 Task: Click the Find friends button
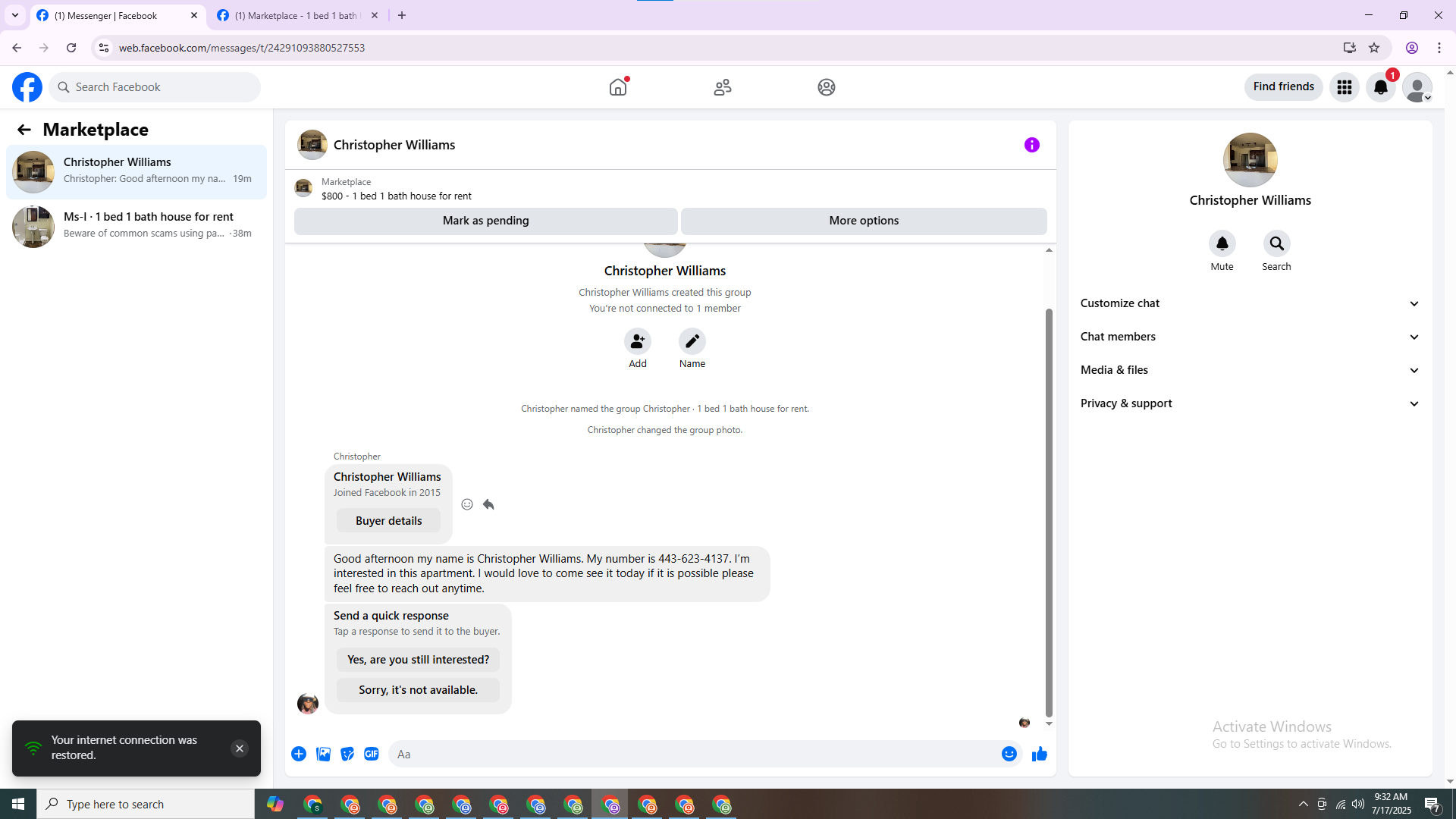pos(1284,86)
